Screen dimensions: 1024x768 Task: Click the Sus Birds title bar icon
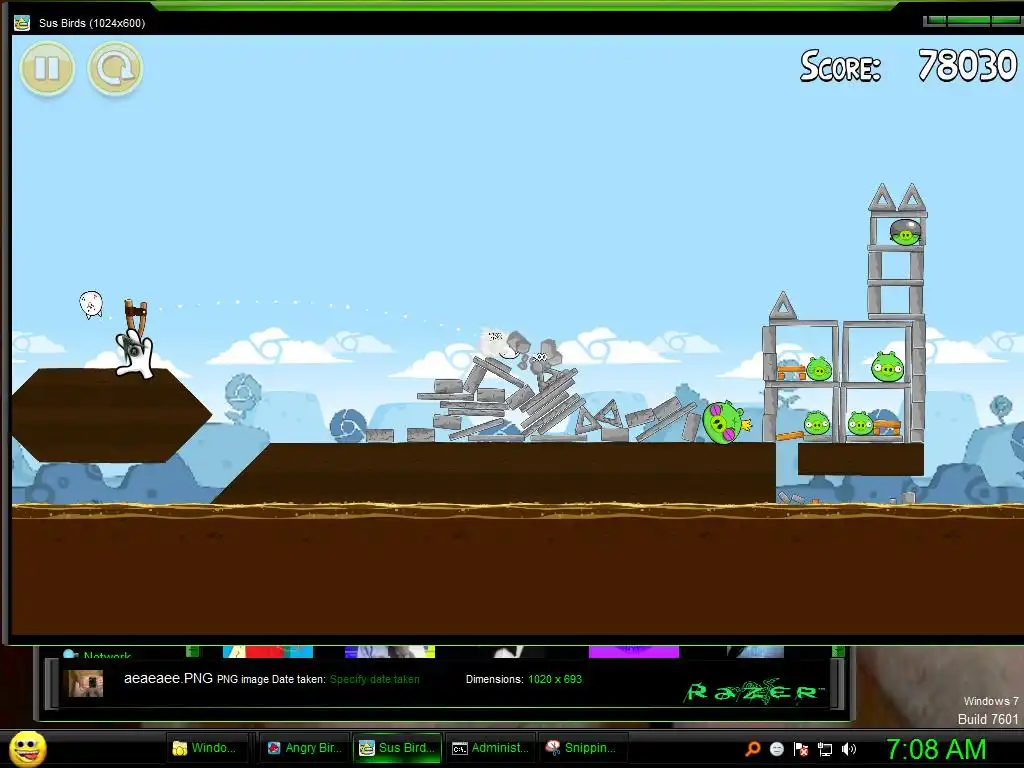pyautogui.click(x=22, y=23)
